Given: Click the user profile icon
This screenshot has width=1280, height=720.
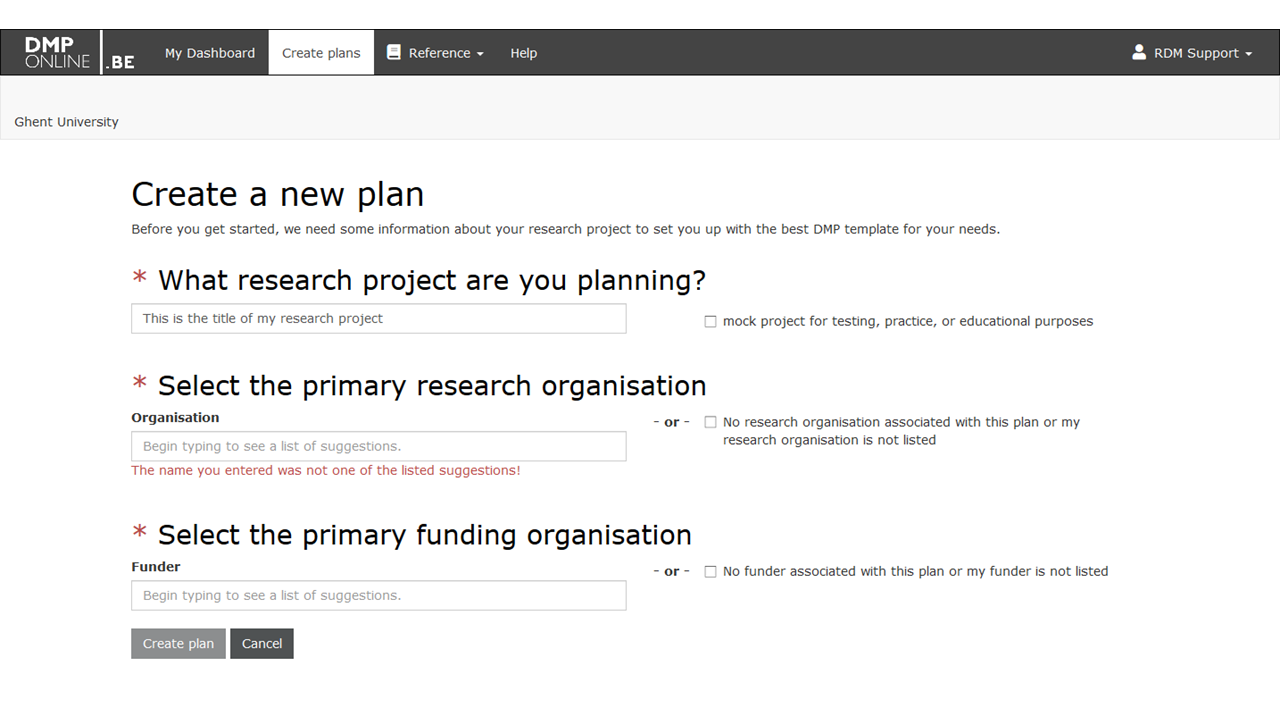Looking at the screenshot, I should pyautogui.click(x=1139, y=52).
